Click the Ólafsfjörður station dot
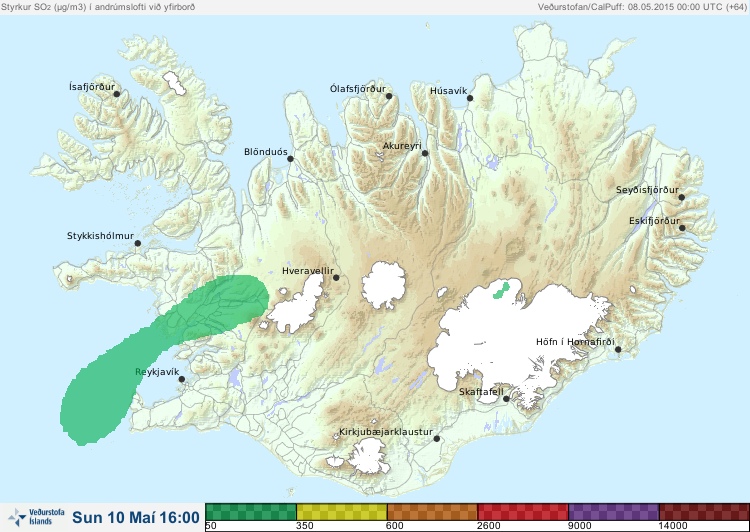This screenshot has height=532, width=750. pos(389,96)
